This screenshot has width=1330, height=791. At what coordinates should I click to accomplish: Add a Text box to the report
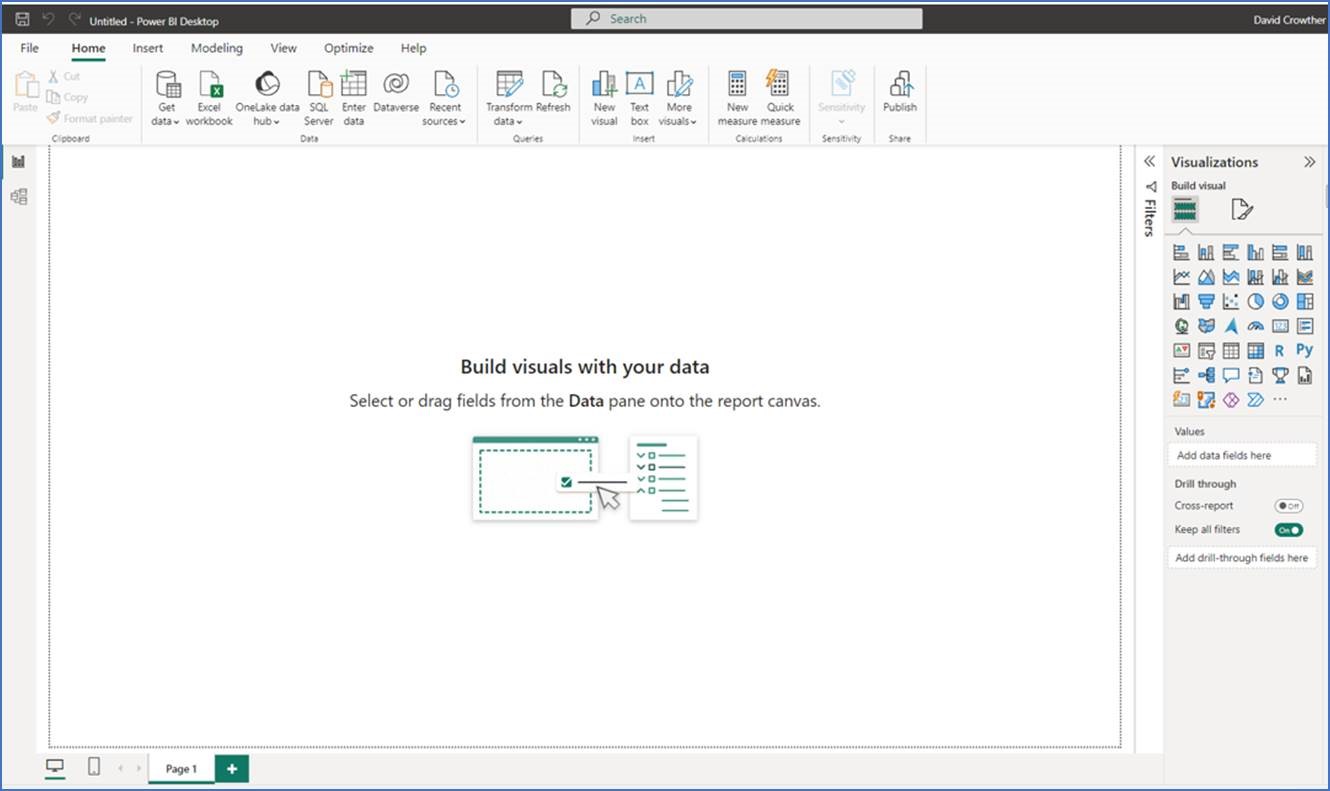[639, 98]
